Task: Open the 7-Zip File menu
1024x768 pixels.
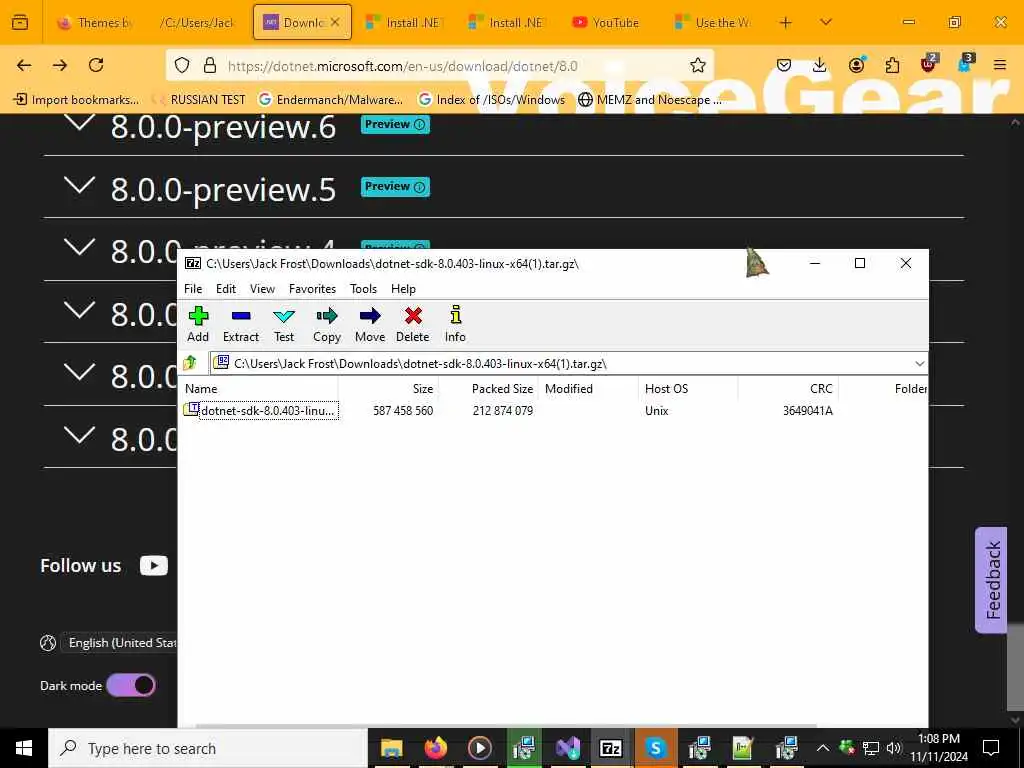Action: (193, 289)
